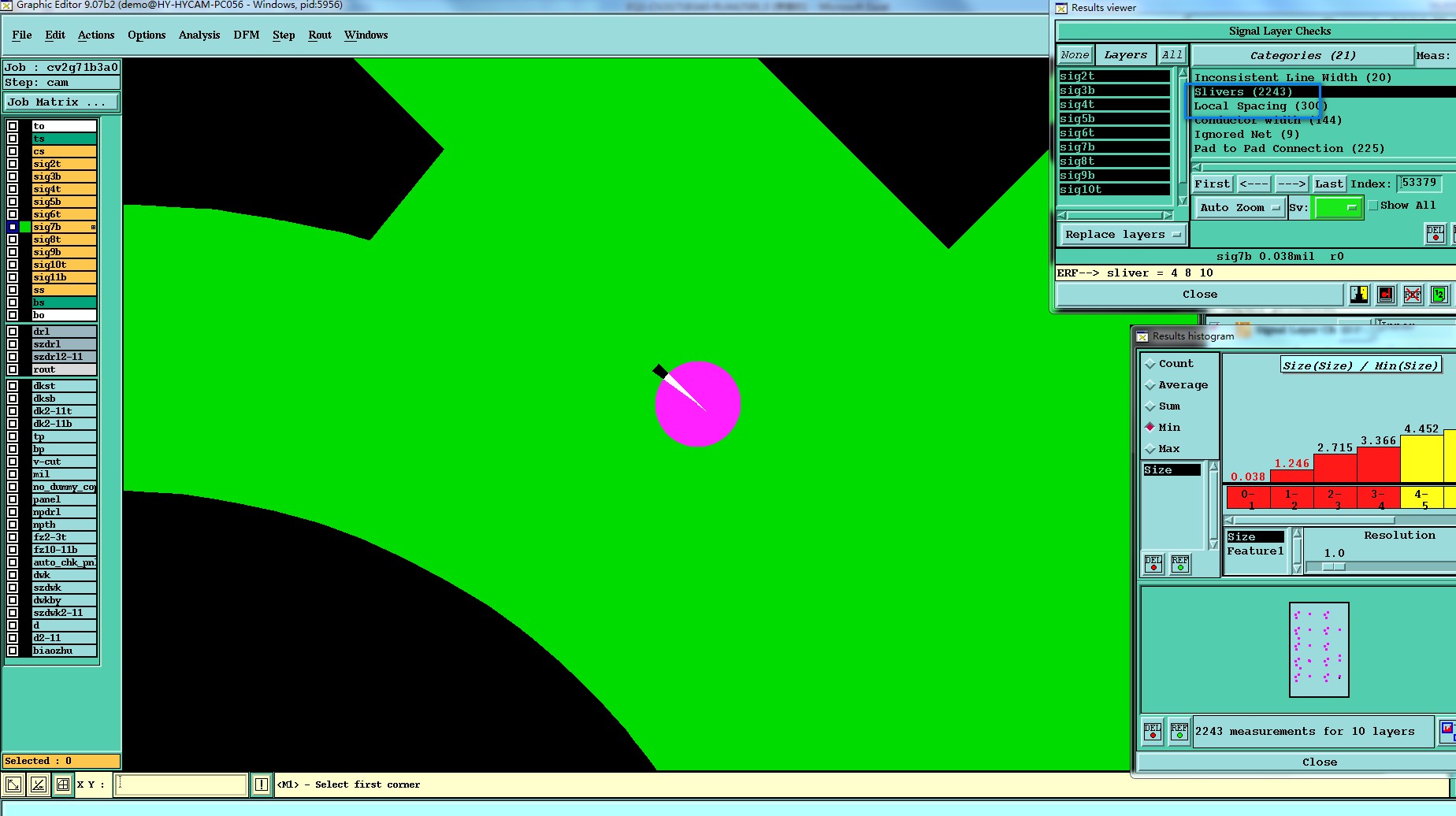Click the First result button

(1212, 184)
